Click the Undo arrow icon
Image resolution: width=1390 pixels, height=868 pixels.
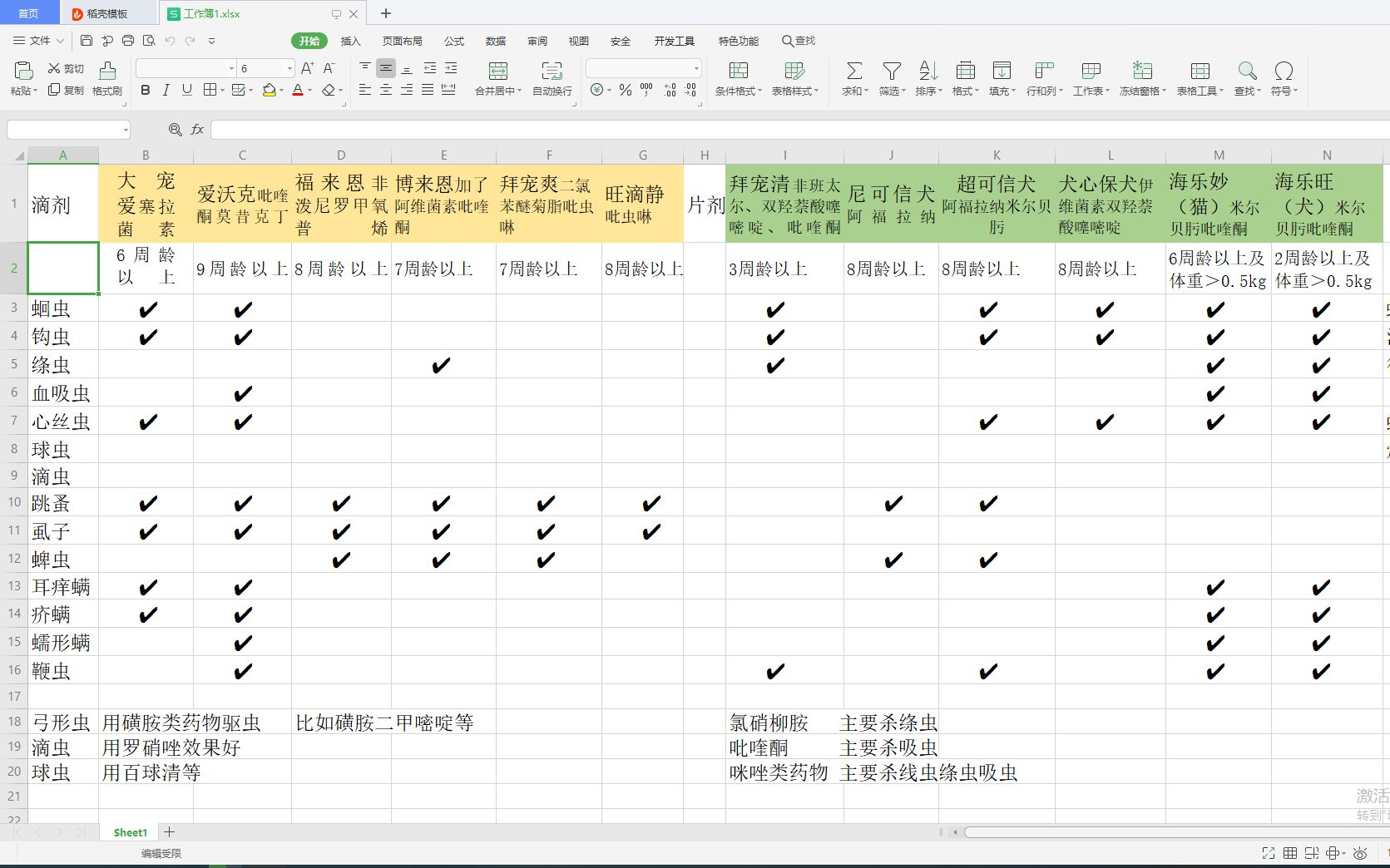[170, 40]
